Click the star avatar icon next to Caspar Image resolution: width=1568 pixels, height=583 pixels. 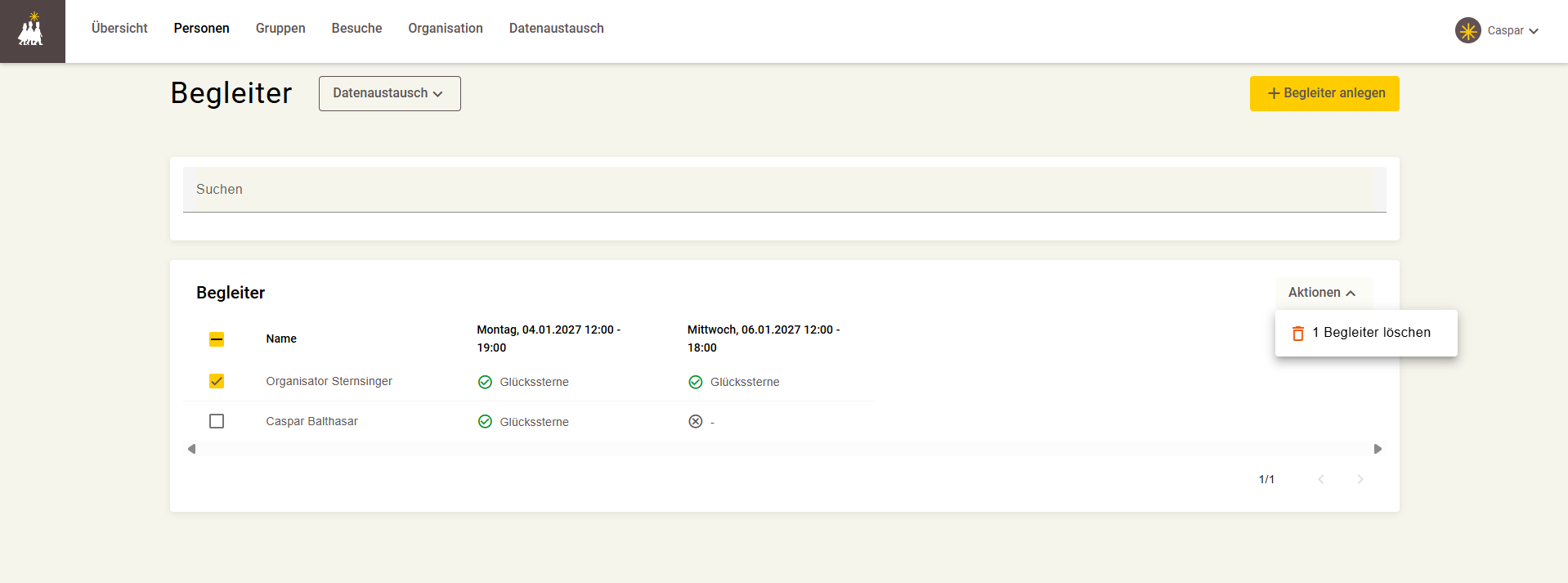pos(1467,30)
